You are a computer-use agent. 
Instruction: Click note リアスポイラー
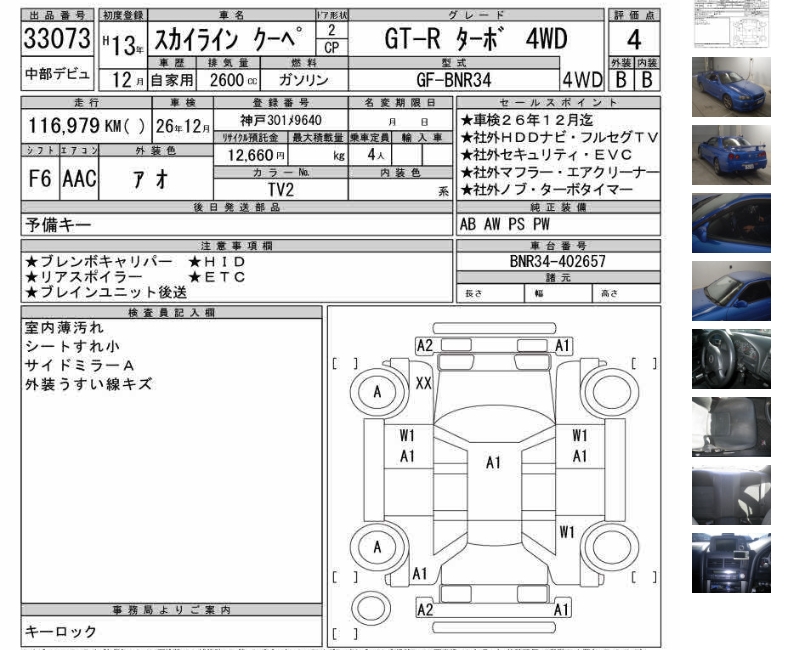pyautogui.click(x=84, y=277)
